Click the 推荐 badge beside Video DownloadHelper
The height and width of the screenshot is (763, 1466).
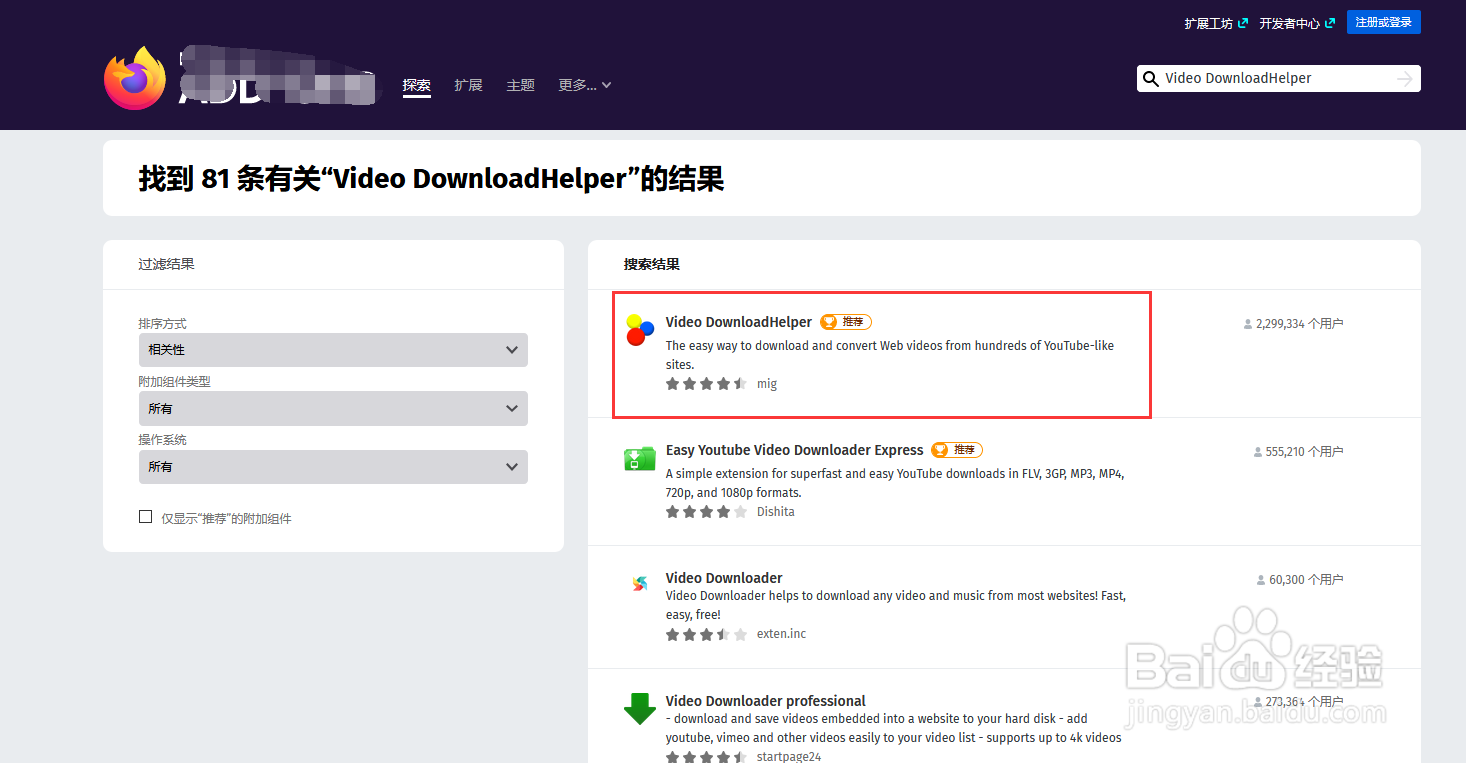click(846, 322)
